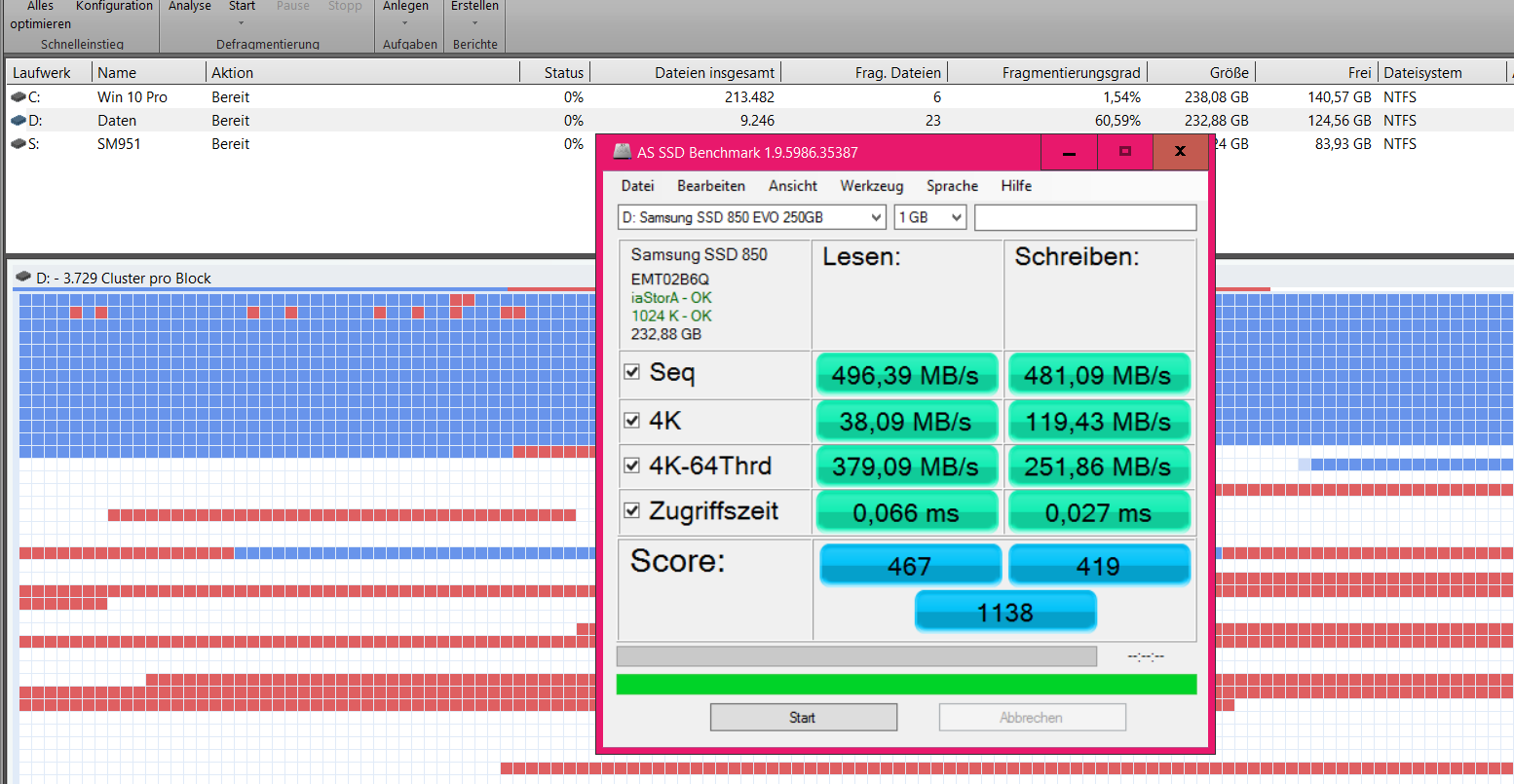Image resolution: width=1514 pixels, height=784 pixels.
Task: Open Konfiguration in the defrag ribbon
Action: 114,7
